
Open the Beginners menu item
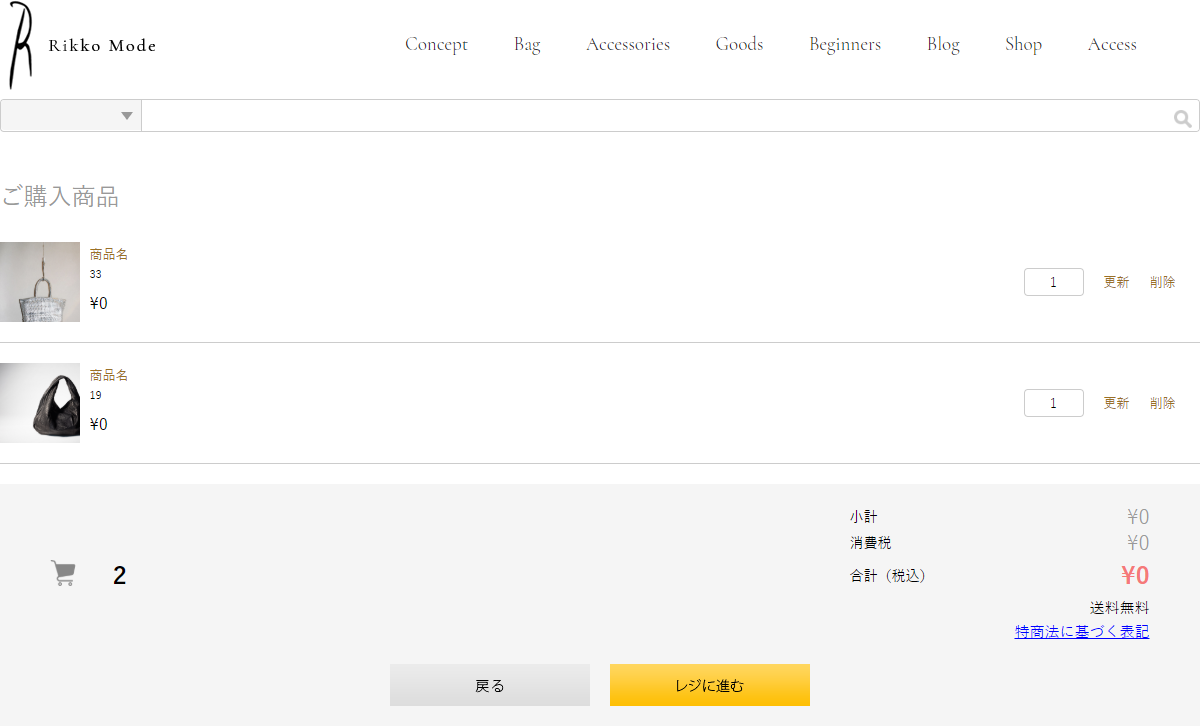[x=845, y=44]
